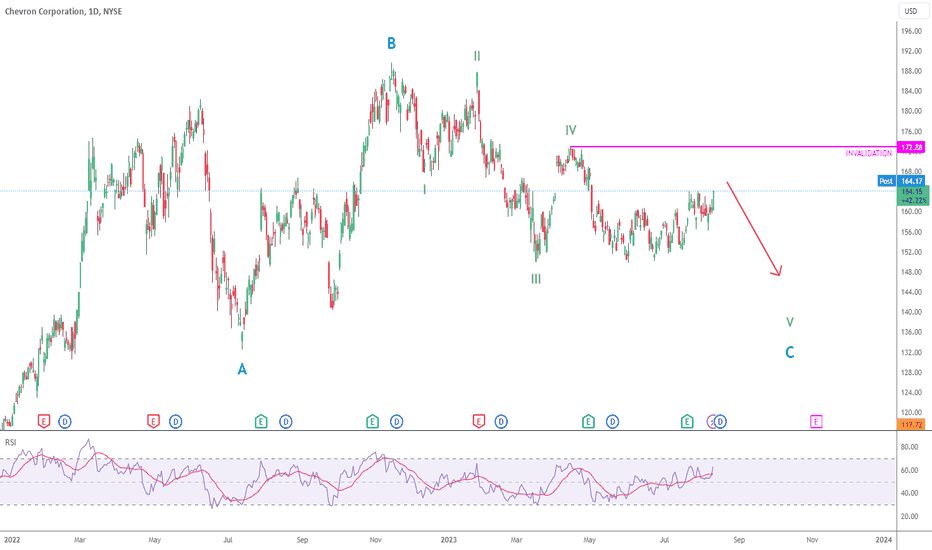Click the 2024 label on the time axis

(x=884, y=540)
